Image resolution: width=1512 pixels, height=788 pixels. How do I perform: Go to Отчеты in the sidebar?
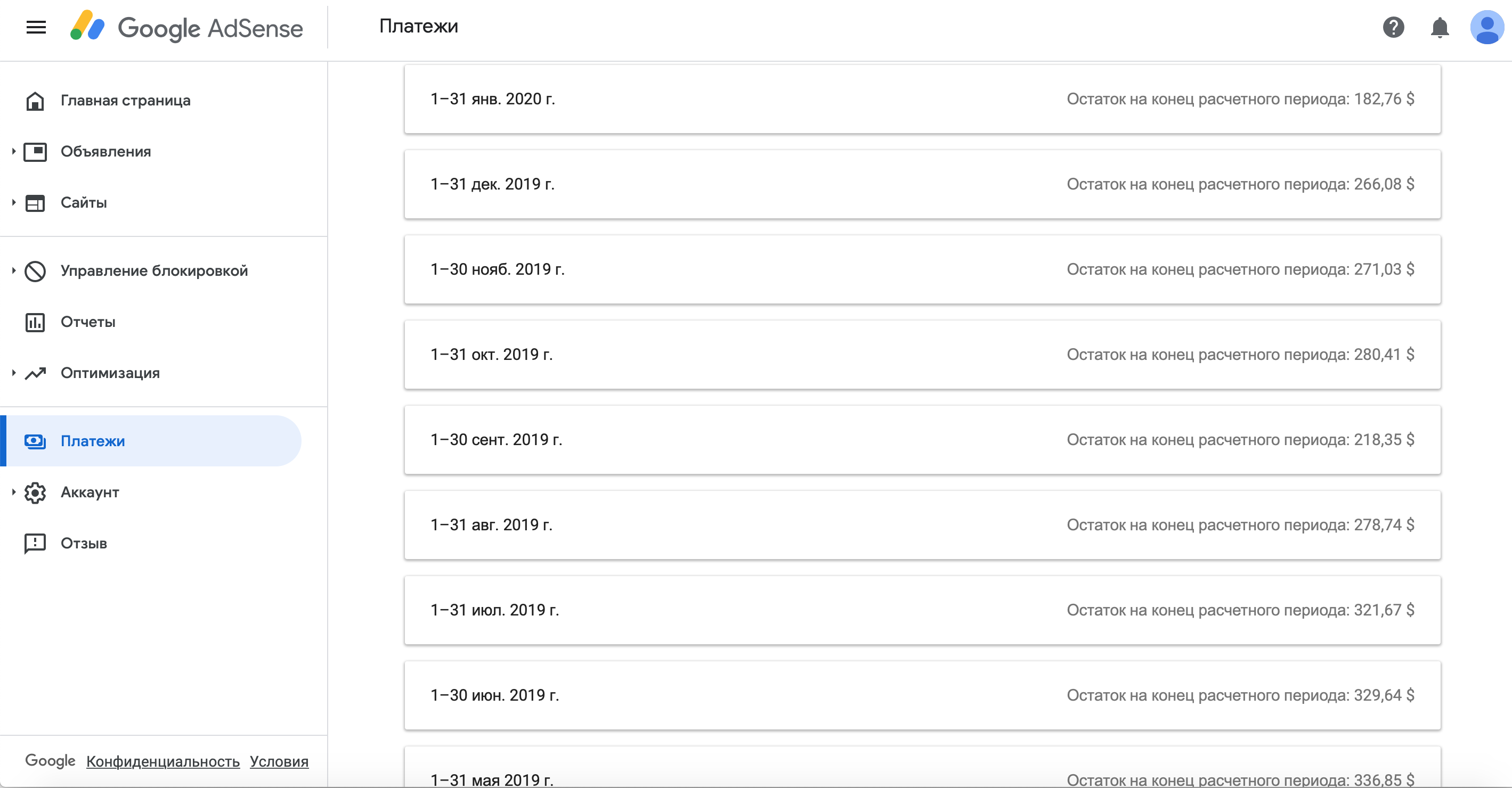pos(88,322)
